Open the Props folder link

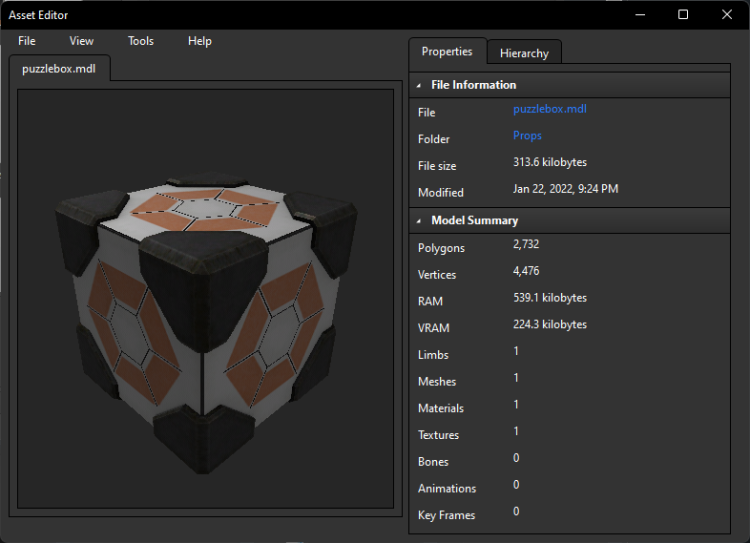click(527, 136)
